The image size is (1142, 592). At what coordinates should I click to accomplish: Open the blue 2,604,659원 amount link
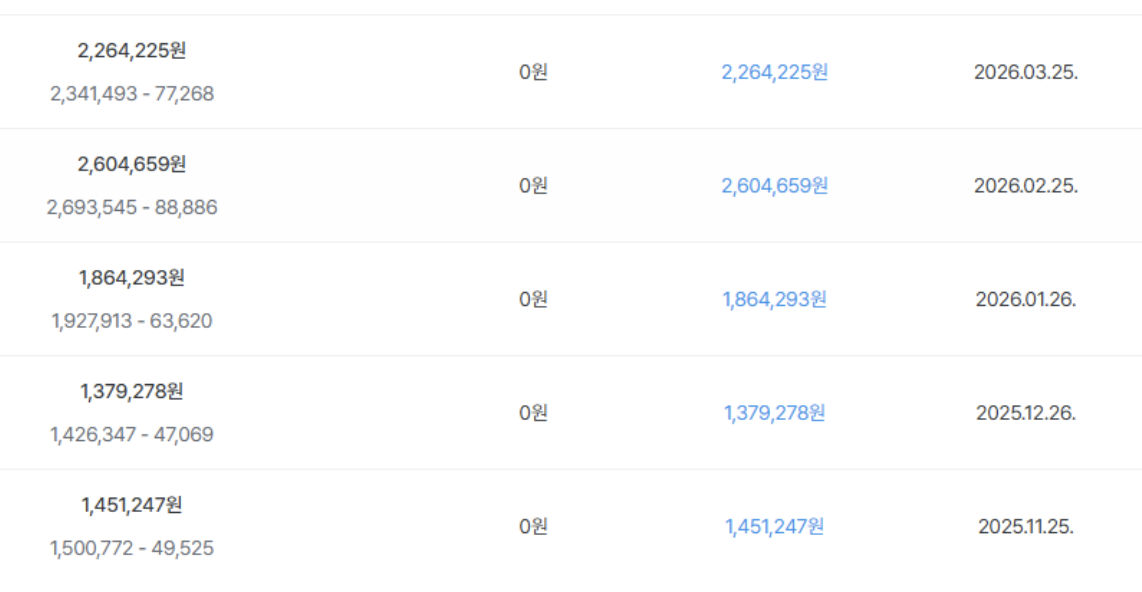pos(774,186)
